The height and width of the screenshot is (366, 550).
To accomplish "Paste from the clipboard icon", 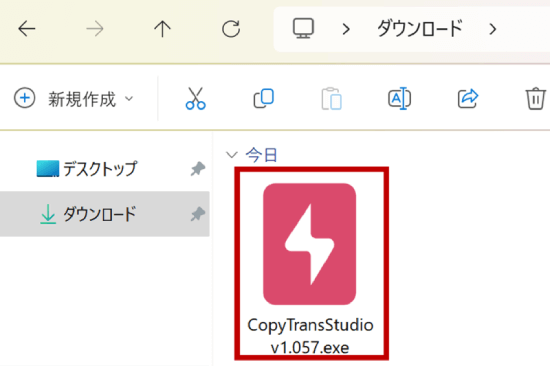I will (331, 99).
